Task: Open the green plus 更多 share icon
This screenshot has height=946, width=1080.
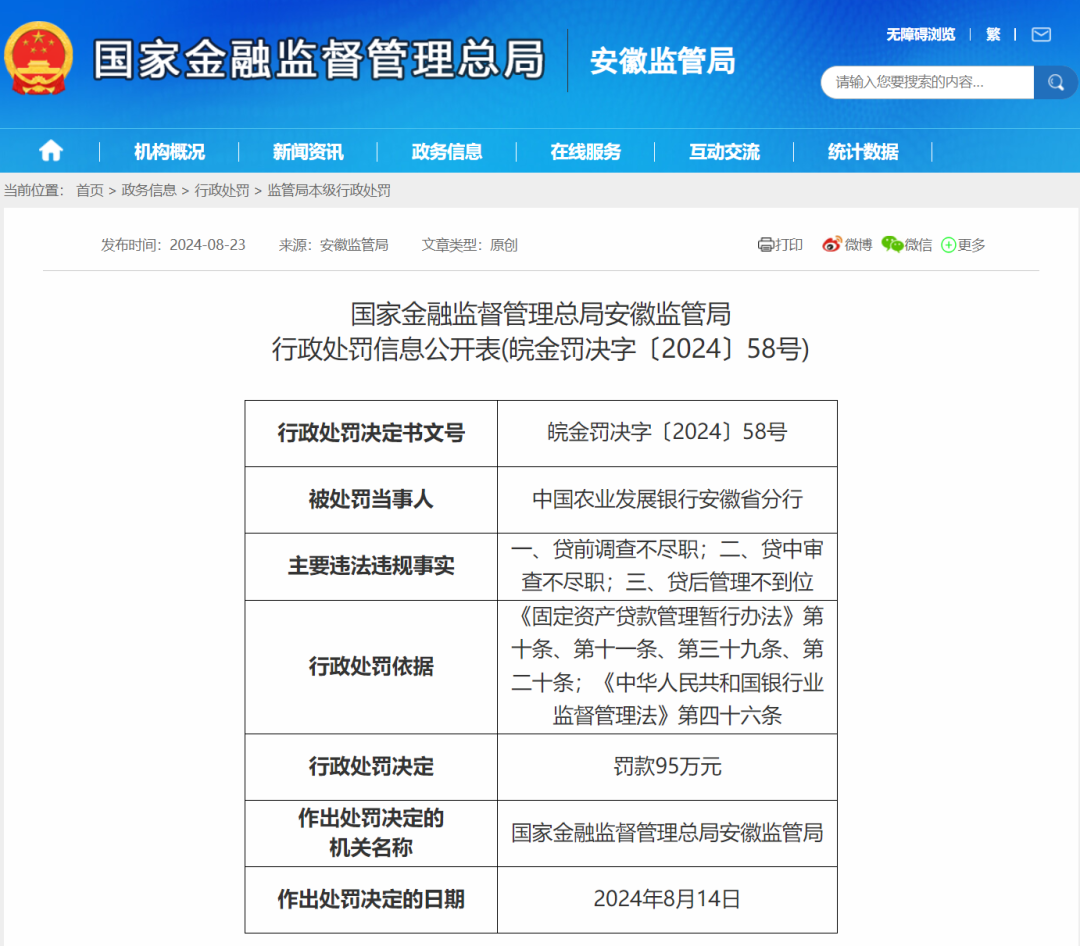Action: [x=948, y=245]
